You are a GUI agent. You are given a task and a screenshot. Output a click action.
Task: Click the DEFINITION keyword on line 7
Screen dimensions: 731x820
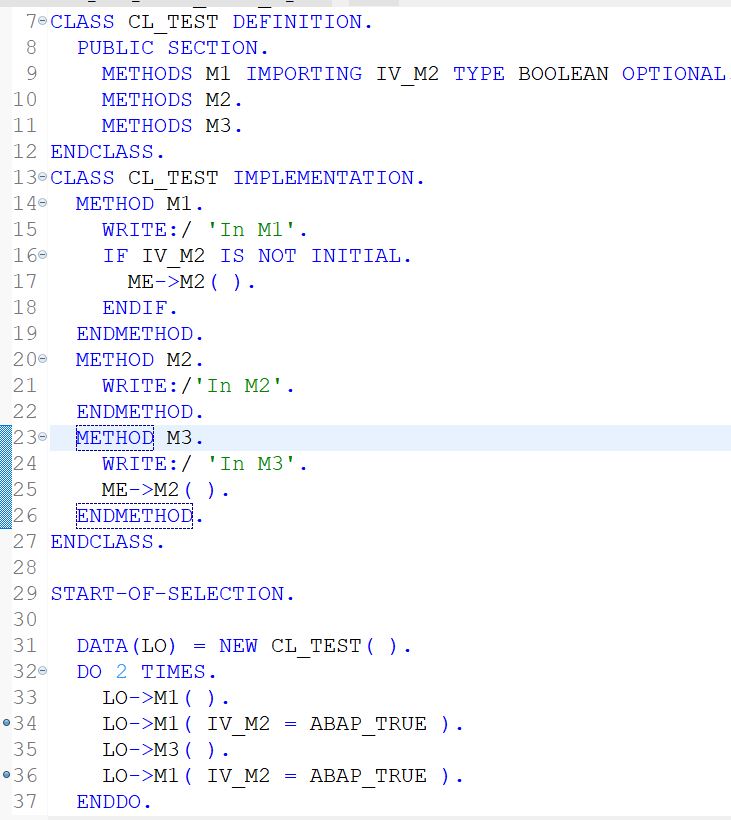[x=297, y=22]
